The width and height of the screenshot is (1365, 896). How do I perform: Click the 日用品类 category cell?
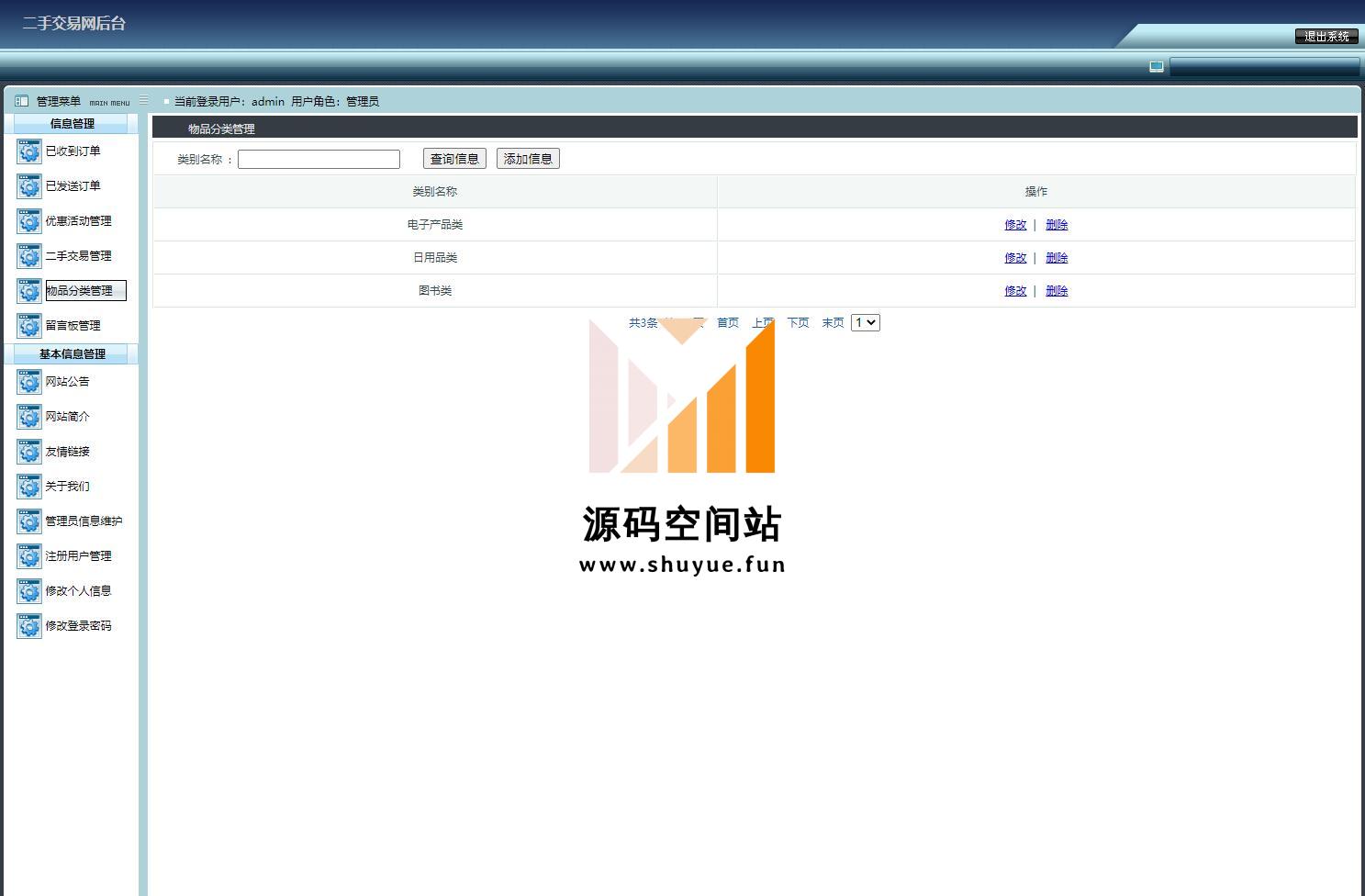[435, 257]
